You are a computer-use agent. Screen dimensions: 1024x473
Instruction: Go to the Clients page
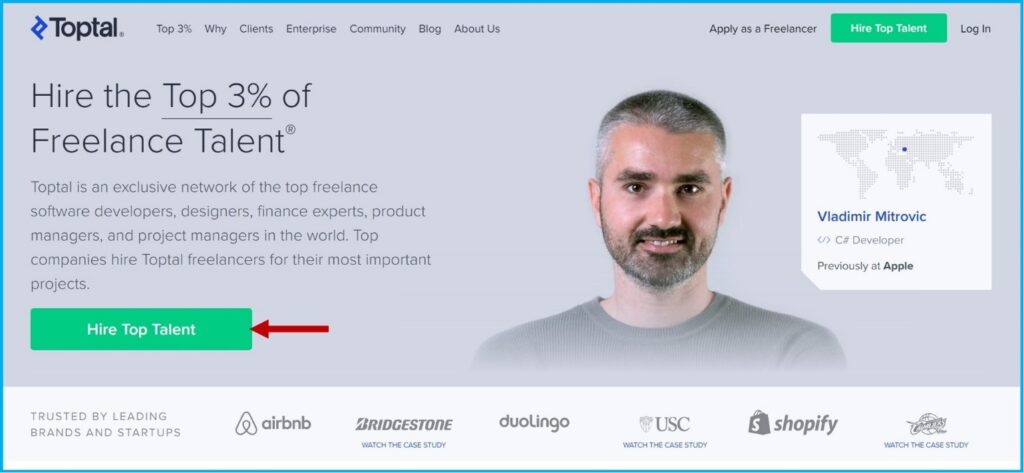[256, 29]
